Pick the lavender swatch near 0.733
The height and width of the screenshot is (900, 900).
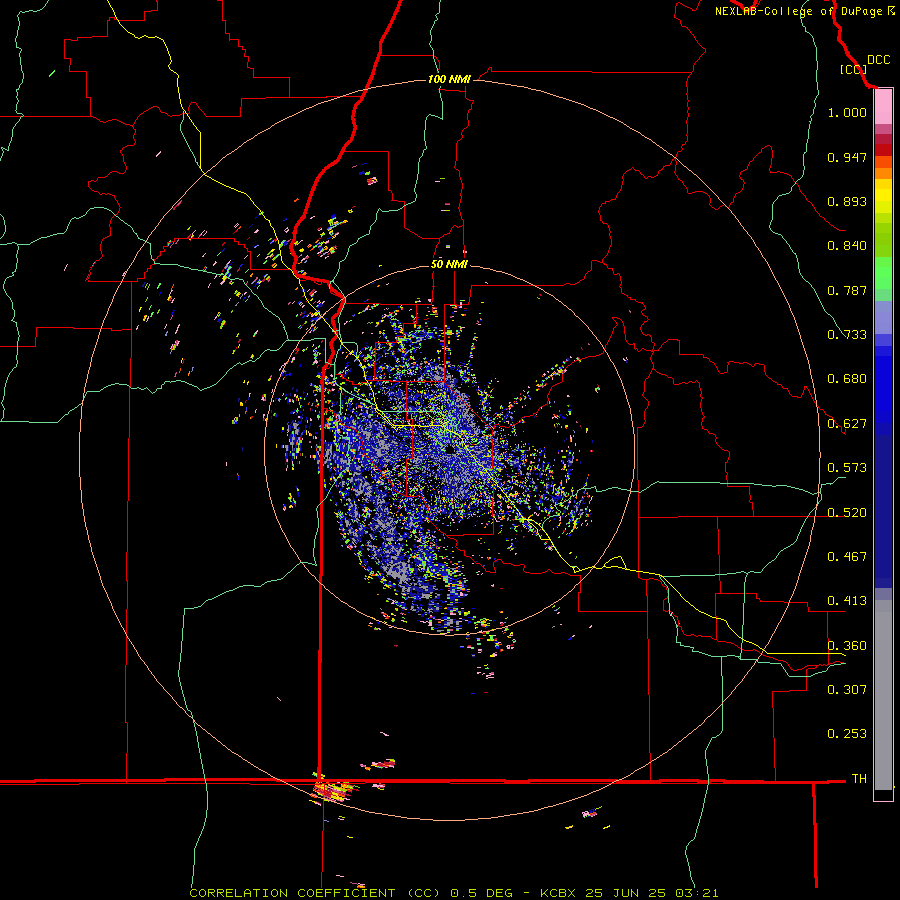[883, 317]
